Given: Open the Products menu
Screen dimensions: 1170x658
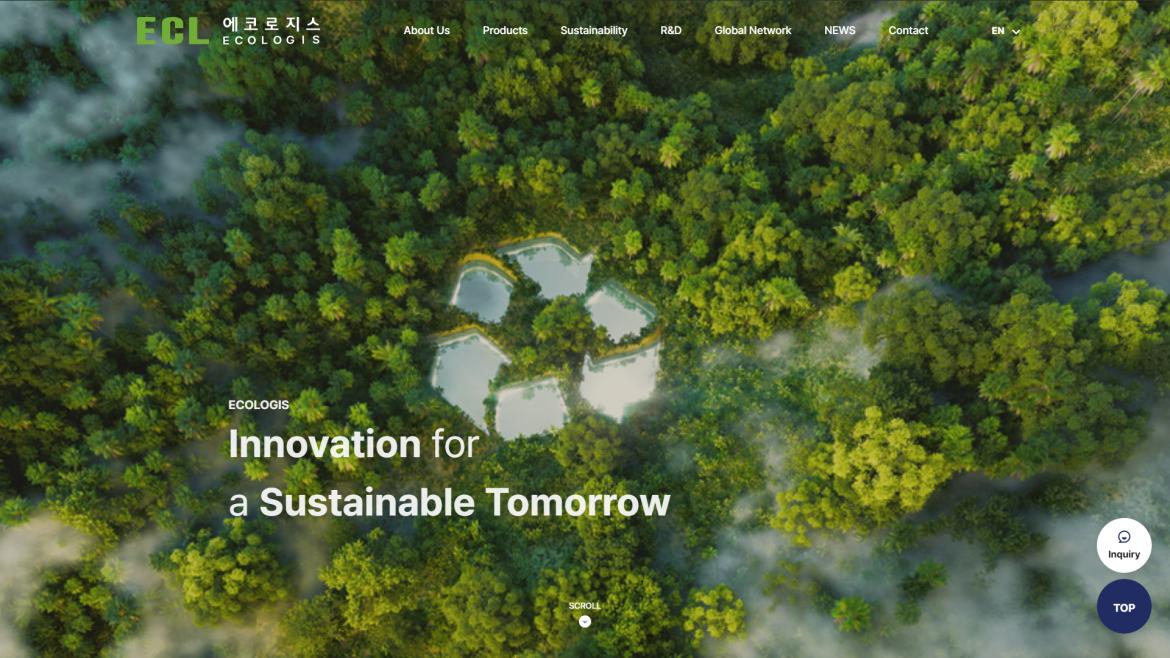Looking at the screenshot, I should 505,31.
